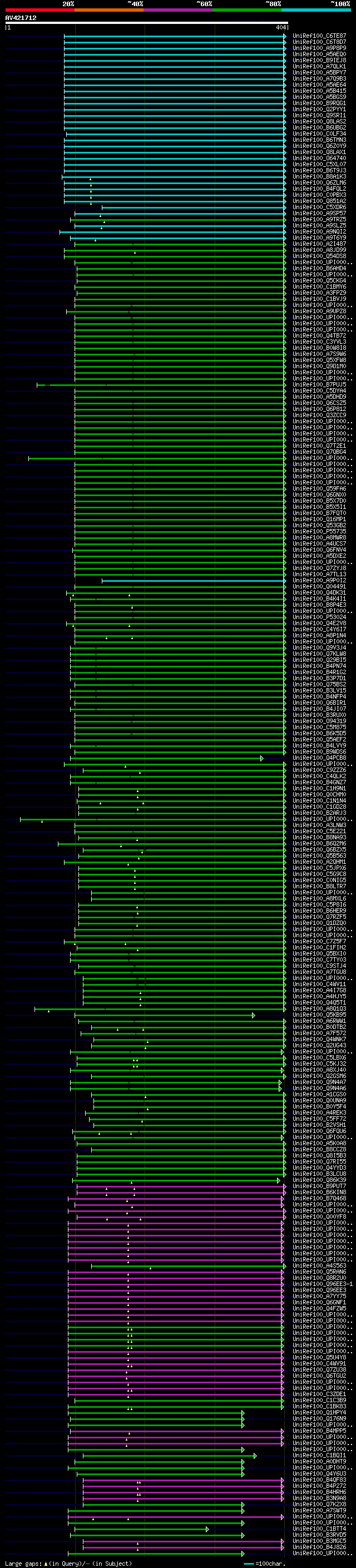Screen dimensions: 356x1568
Task: Click hit name UniRef100_Q5U4Y8
Action: point(319,1357)
